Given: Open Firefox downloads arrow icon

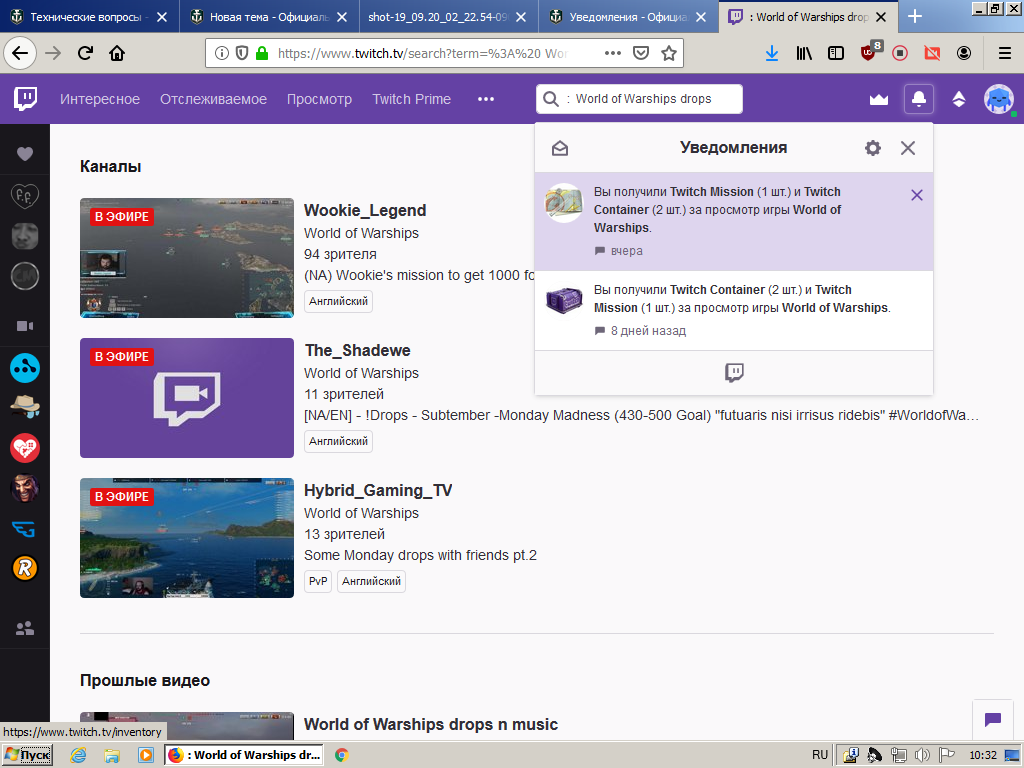Looking at the screenshot, I should pyautogui.click(x=772, y=53).
